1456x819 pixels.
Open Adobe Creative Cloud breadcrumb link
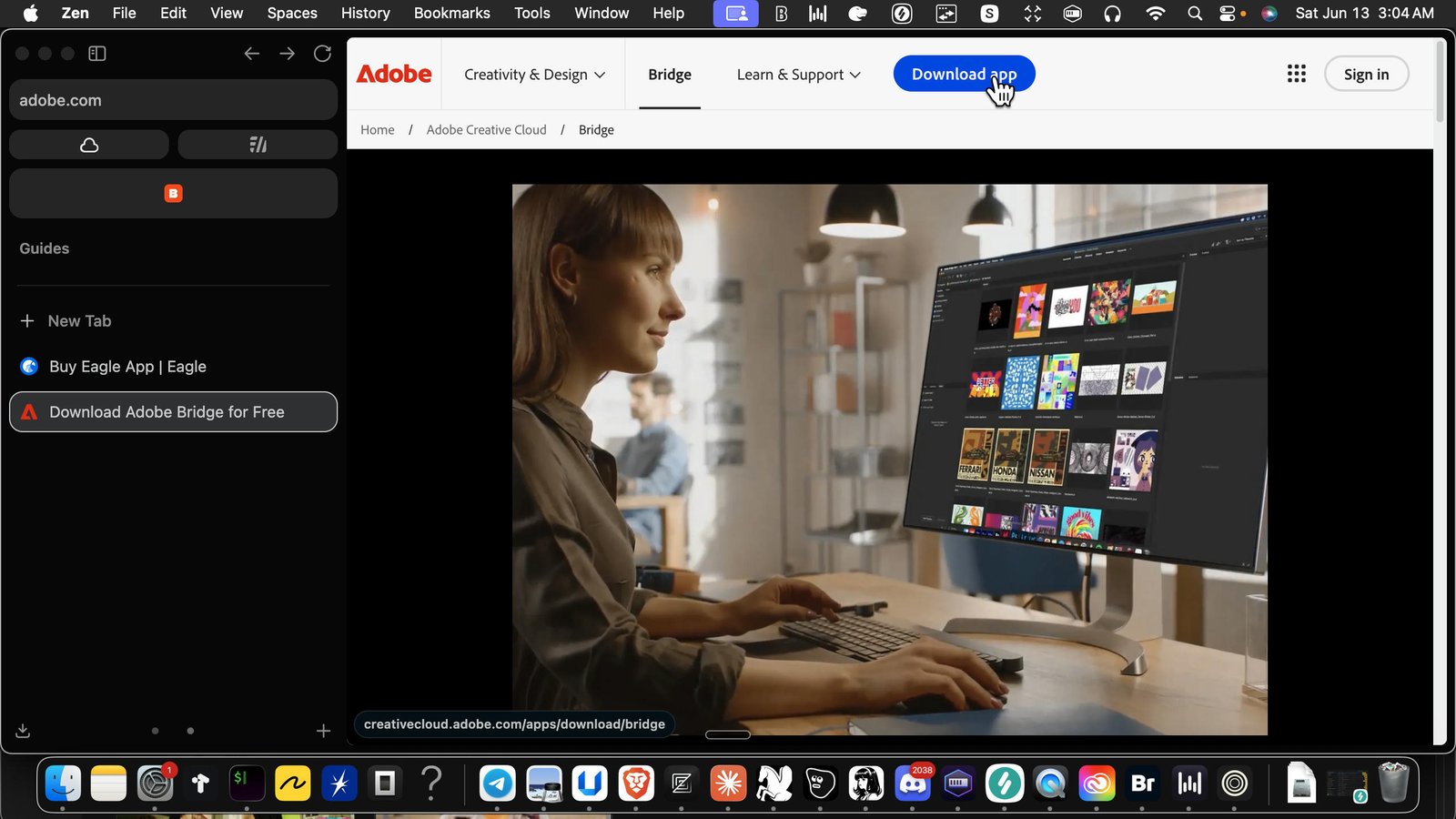487,130
